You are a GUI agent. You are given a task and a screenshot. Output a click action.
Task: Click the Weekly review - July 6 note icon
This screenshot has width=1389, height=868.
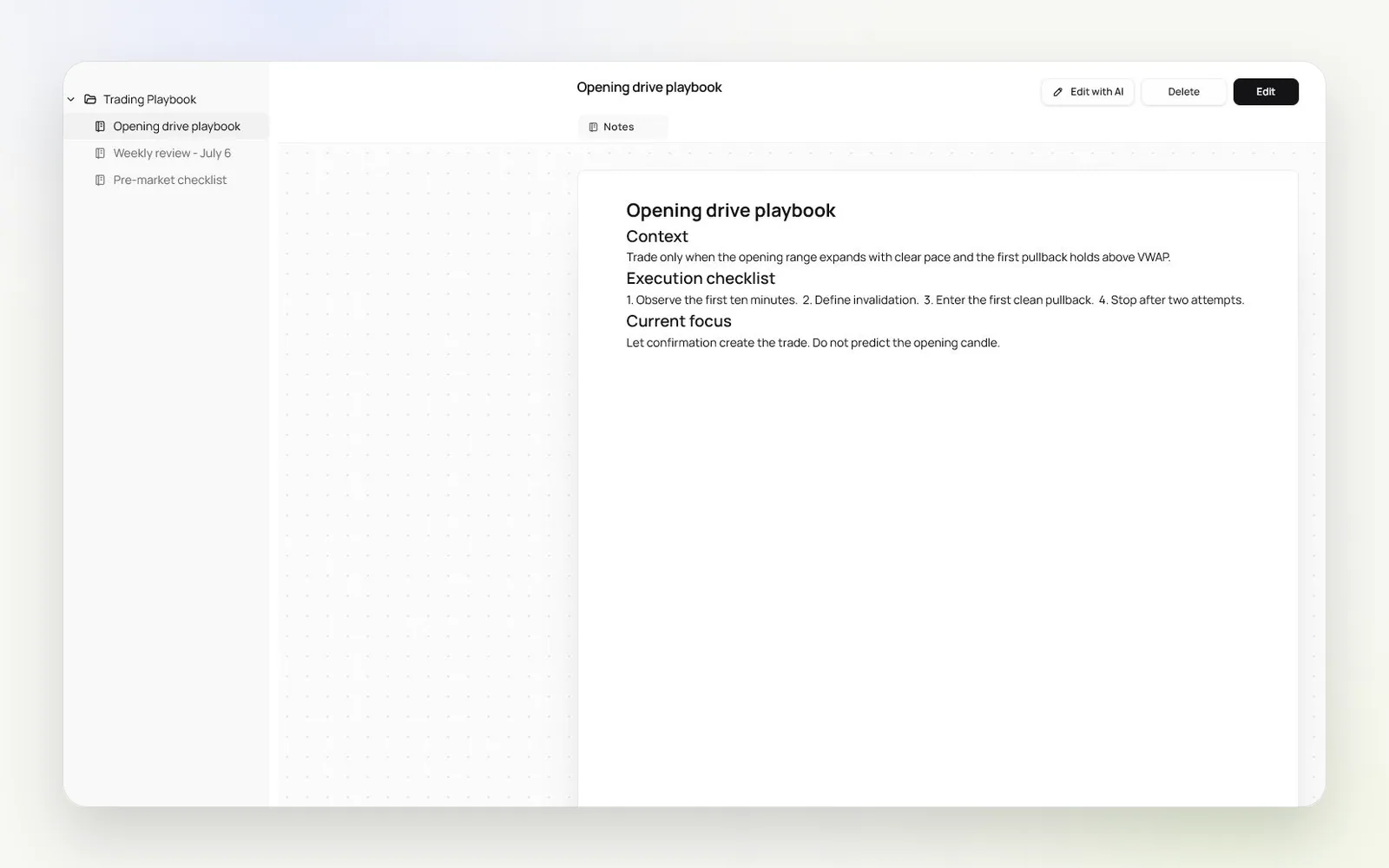(100, 153)
